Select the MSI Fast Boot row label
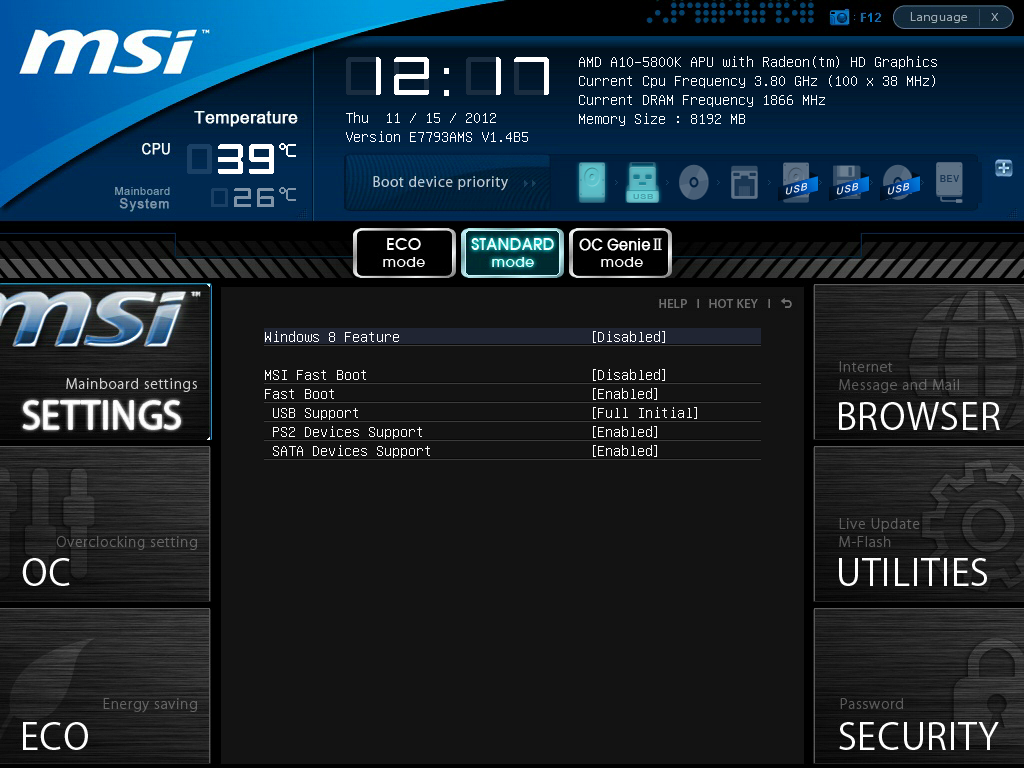This screenshot has width=1024, height=768. (x=315, y=375)
